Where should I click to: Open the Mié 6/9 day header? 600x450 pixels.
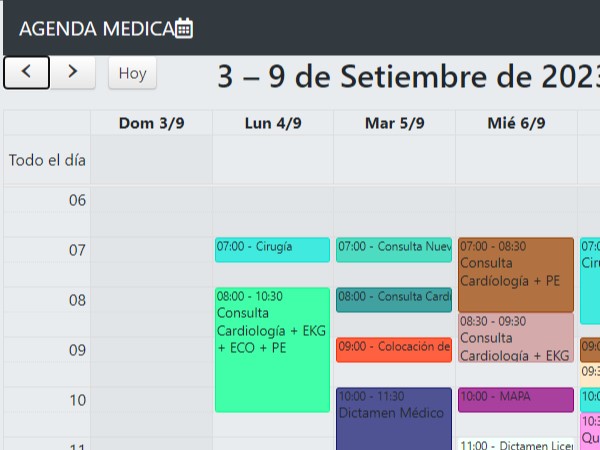516,123
